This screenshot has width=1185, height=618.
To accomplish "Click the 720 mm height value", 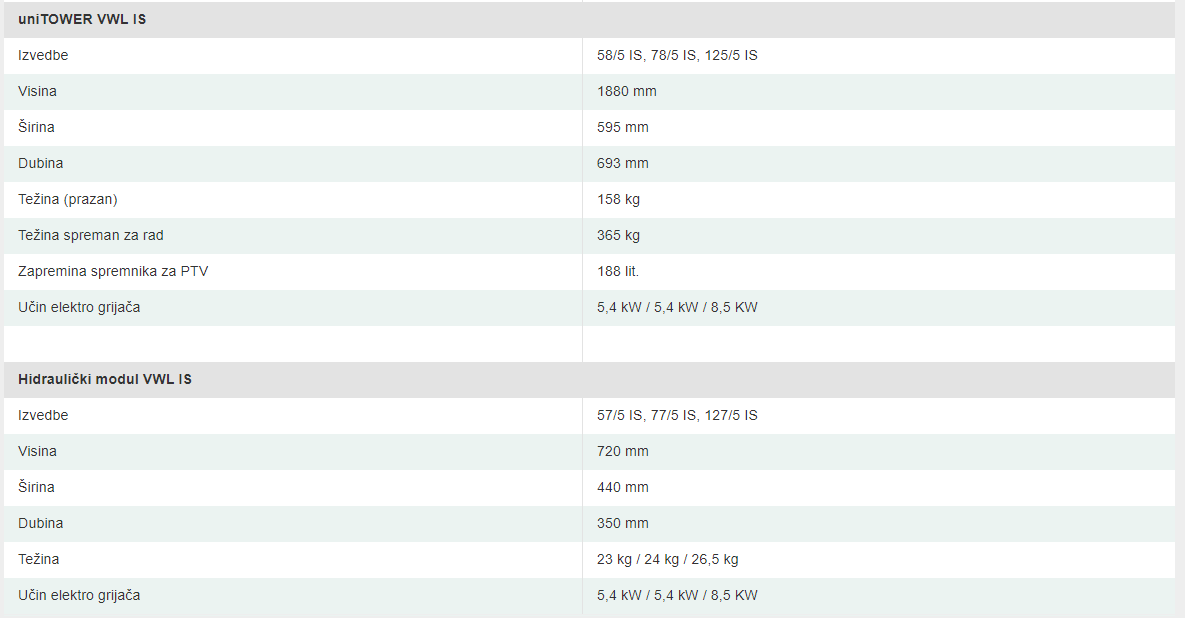I will 623,451.
